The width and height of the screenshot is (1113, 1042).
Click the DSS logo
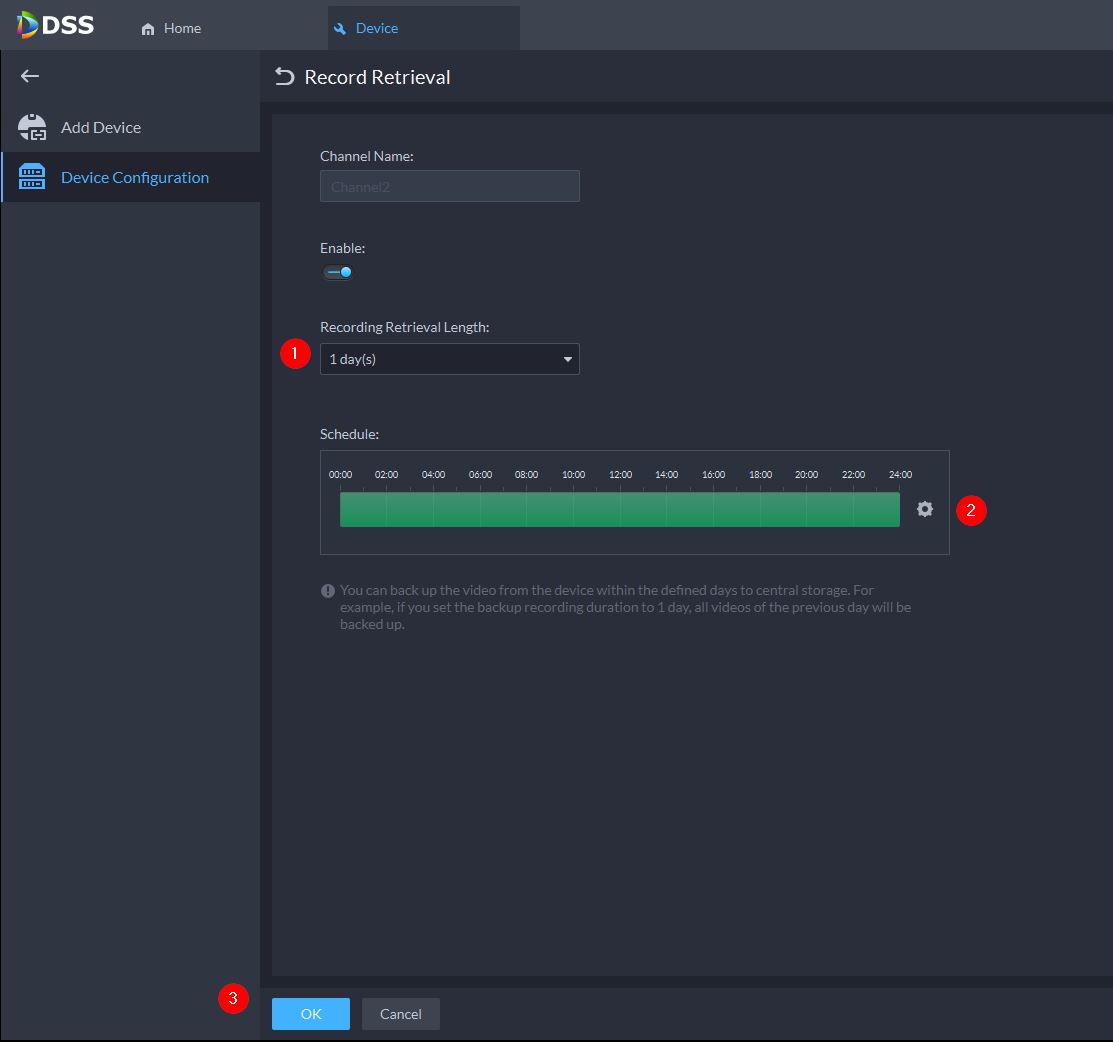click(x=55, y=25)
